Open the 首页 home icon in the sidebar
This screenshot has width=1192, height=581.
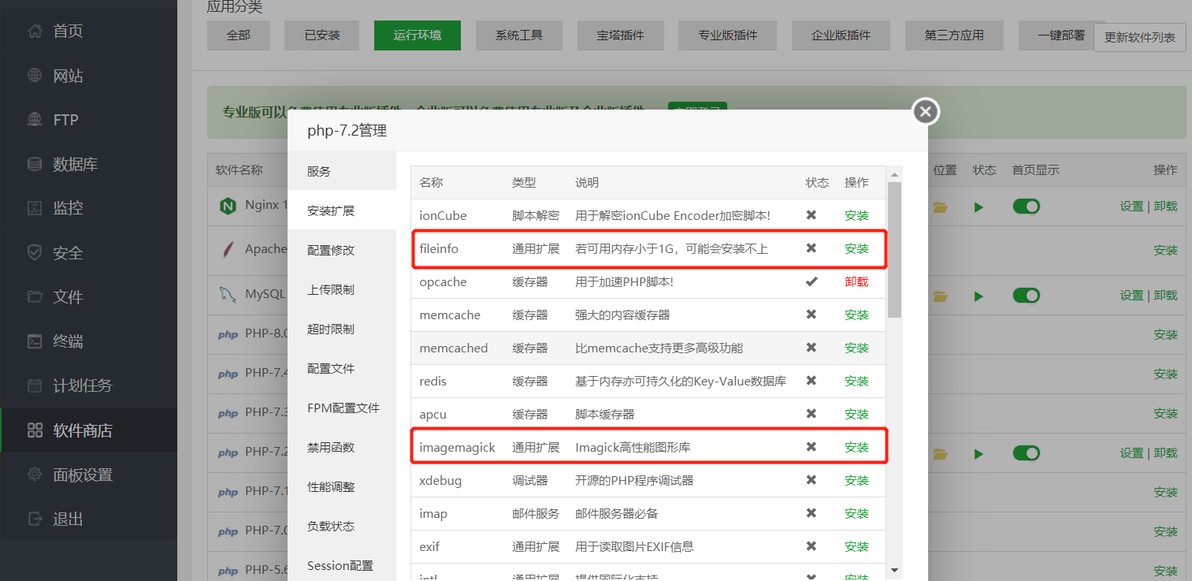pos(34,31)
